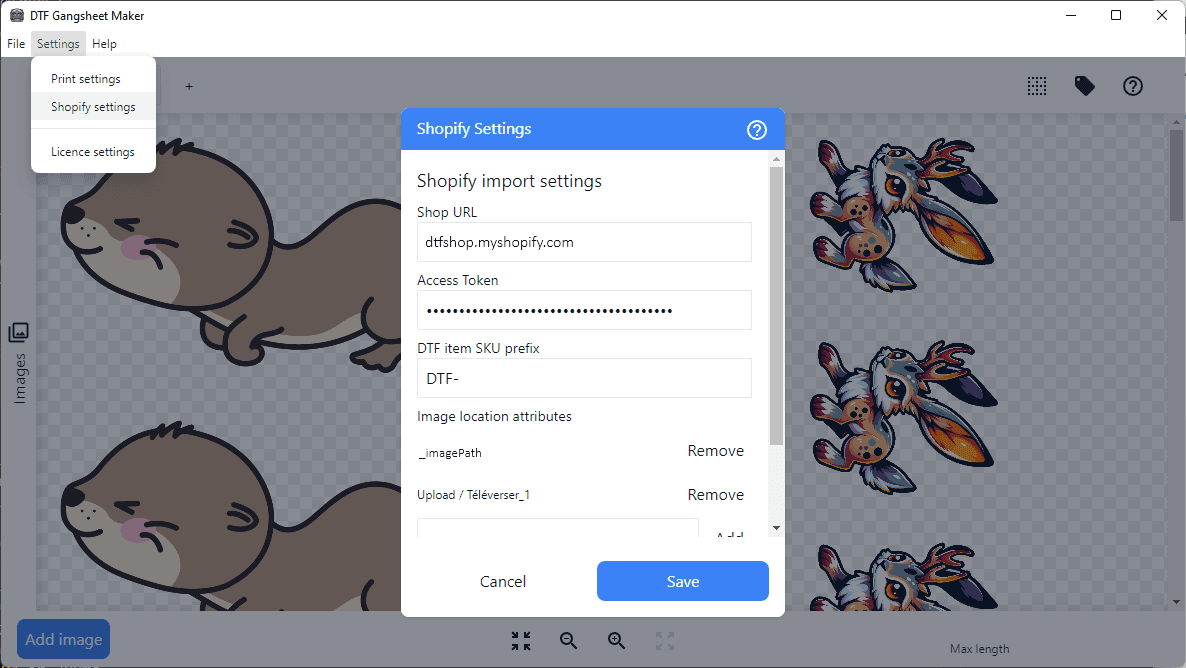The width and height of the screenshot is (1186, 668).
Task: Cancel the Shopify Settings dialog
Action: click(502, 581)
